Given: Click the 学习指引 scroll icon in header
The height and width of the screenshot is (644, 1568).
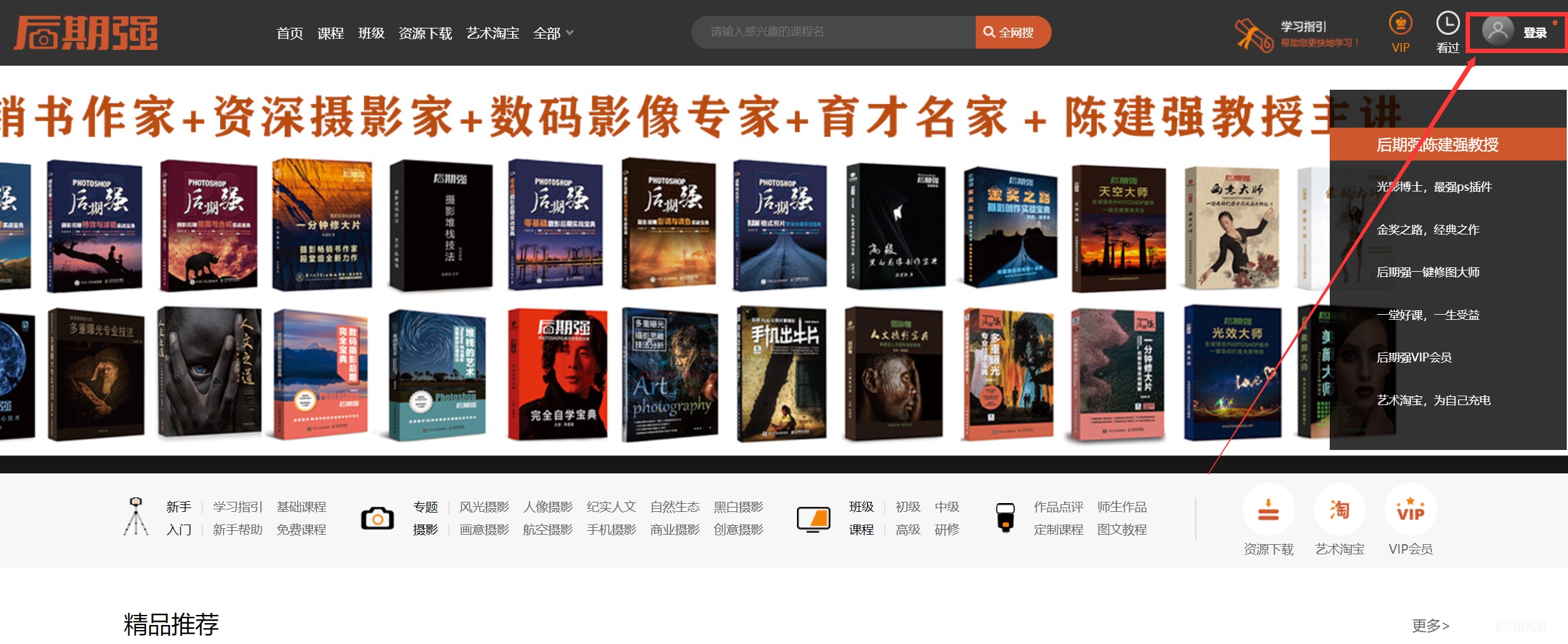Looking at the screenshot, I should tap(1255, 35).
